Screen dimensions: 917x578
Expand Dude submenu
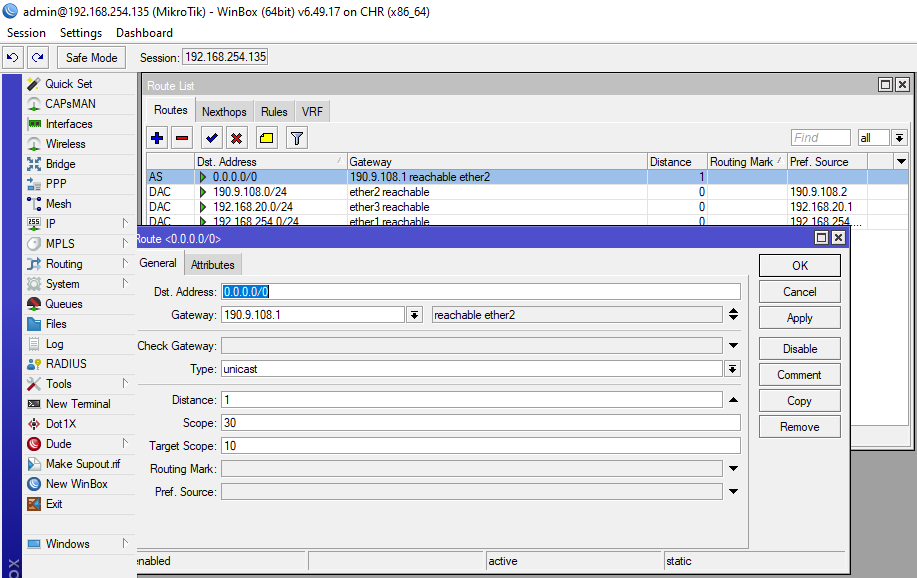125,443
